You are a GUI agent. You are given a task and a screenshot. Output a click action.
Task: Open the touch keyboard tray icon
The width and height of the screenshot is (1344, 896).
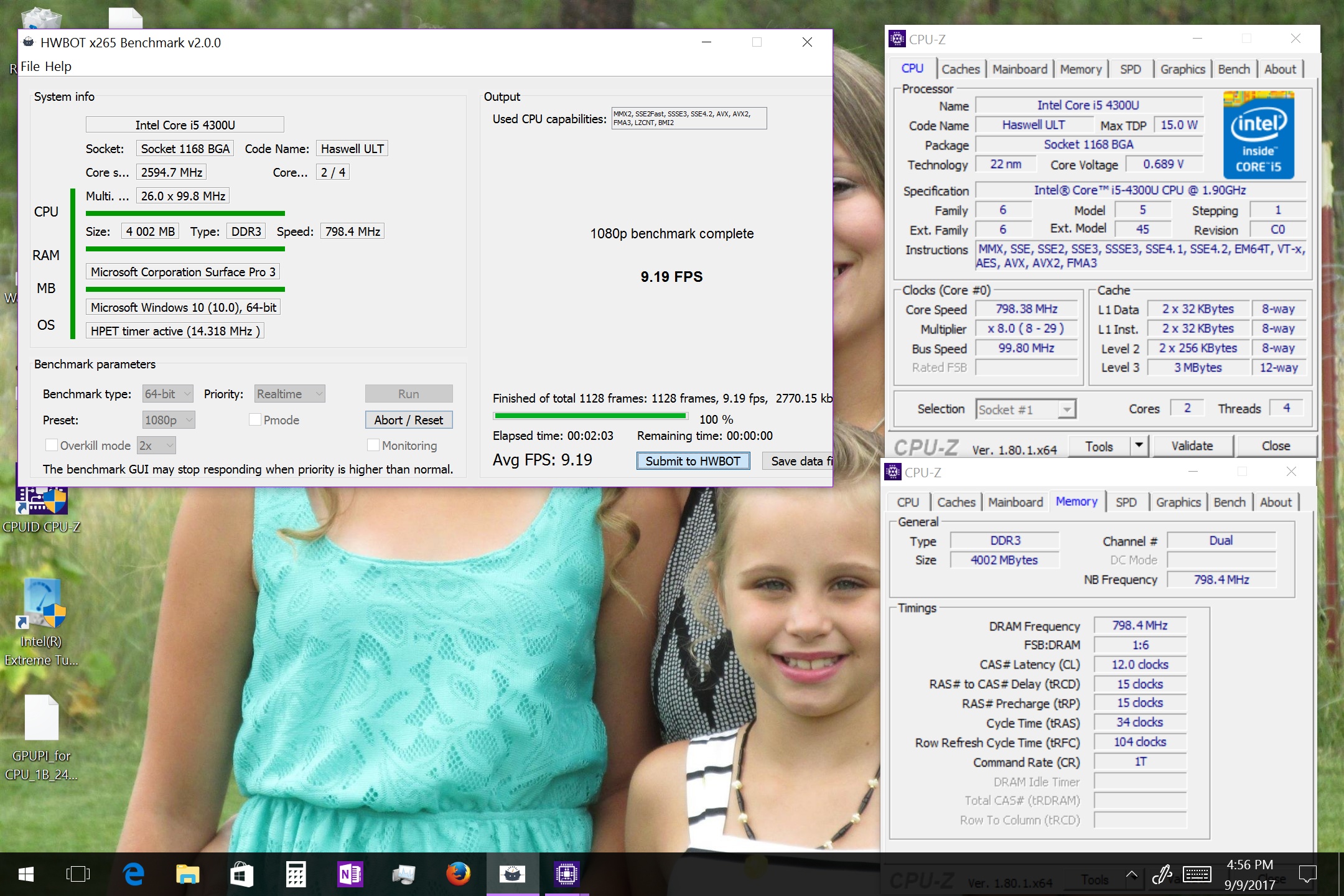(1197, 875)
